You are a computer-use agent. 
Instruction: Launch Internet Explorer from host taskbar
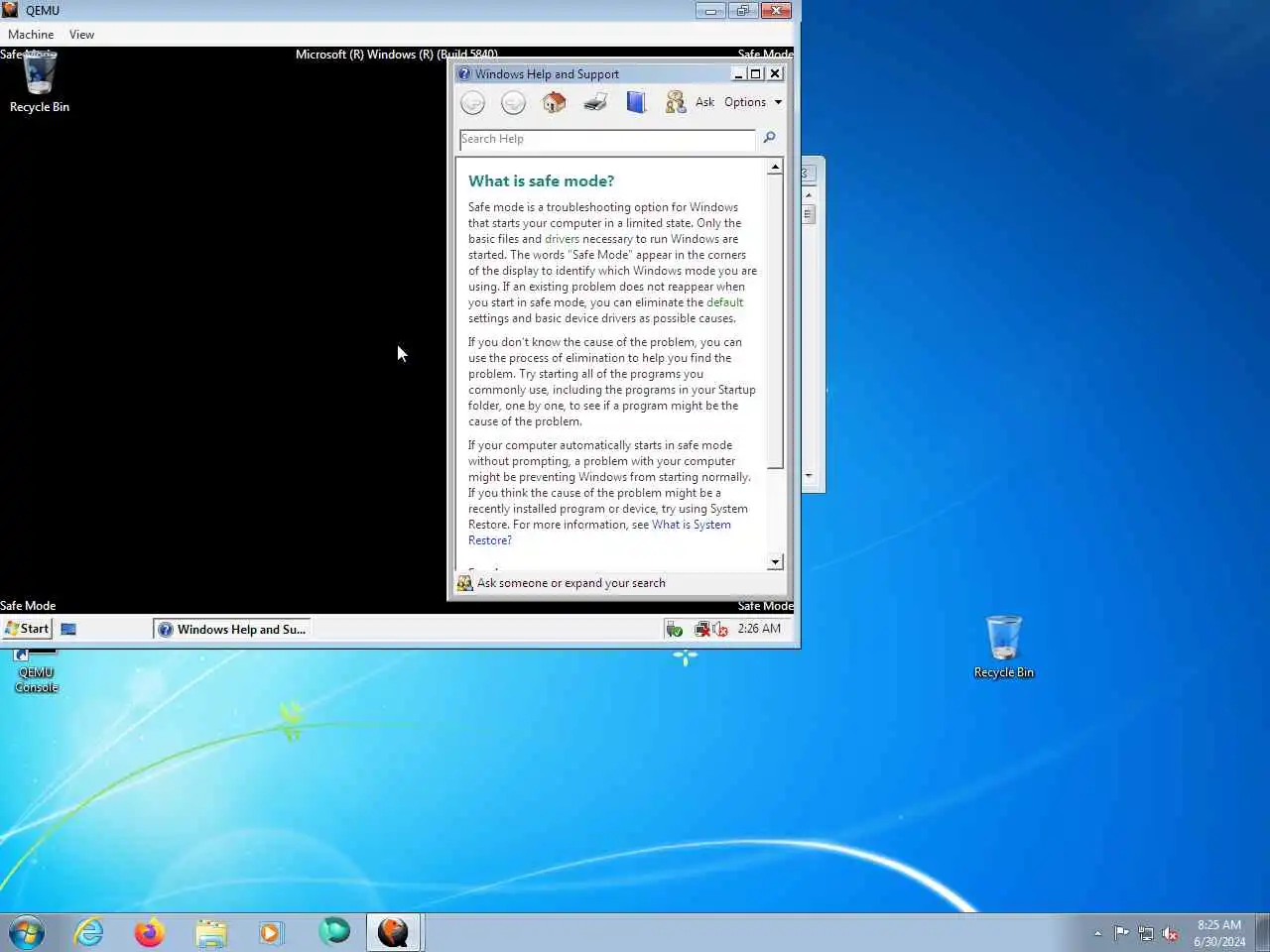pos(89,932)
